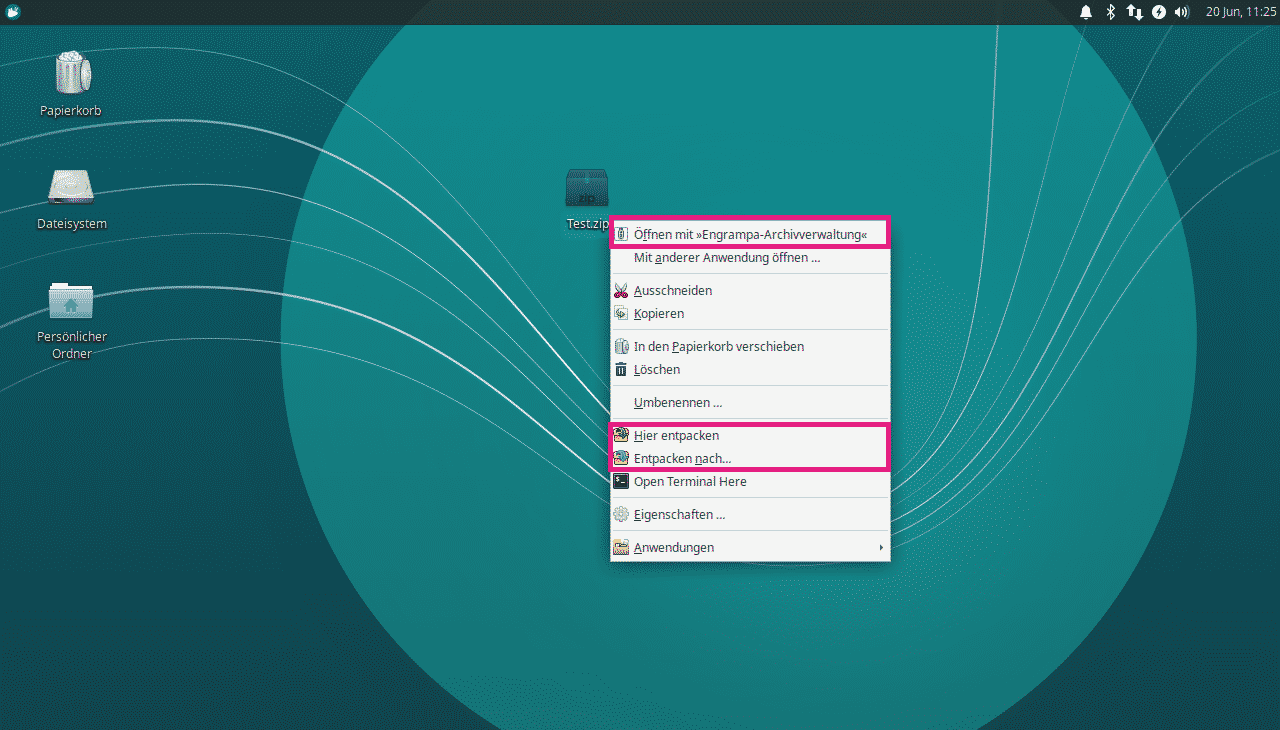Click the icon beside Anwendungen
1280x730 pixels.
coord(621,547)
